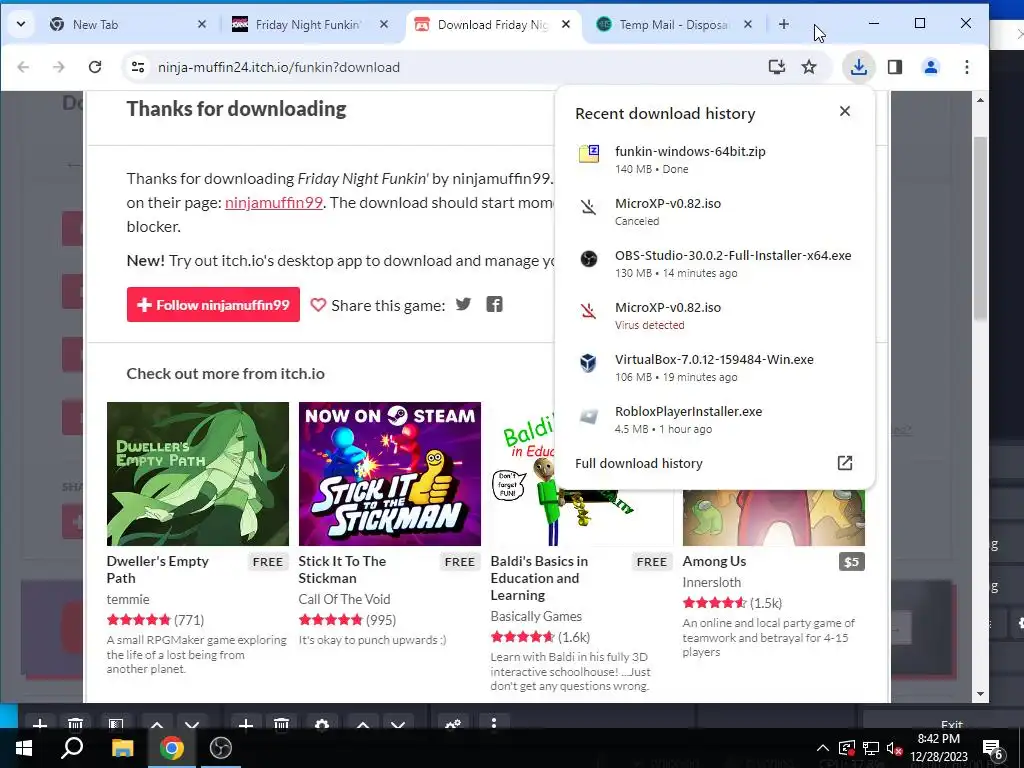This screenshot has width=1024, height=768.
Task: Open Dweller's Empty Path thumbnail
Action: coord(198,473)
